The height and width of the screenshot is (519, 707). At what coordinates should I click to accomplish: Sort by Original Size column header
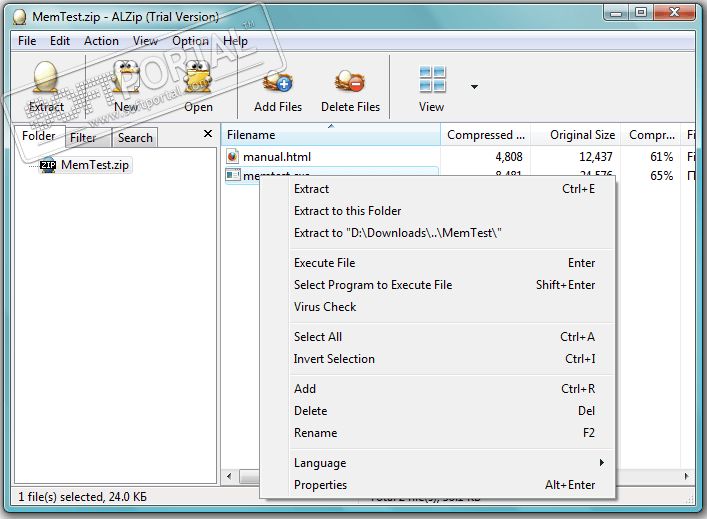[576, 135]
